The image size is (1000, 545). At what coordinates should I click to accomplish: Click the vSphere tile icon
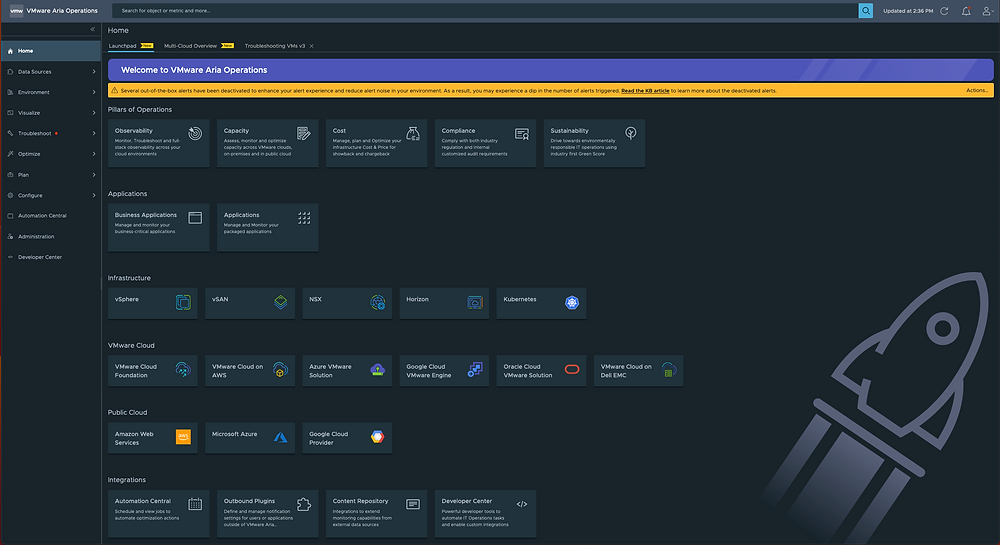click(x=183, y=302)
